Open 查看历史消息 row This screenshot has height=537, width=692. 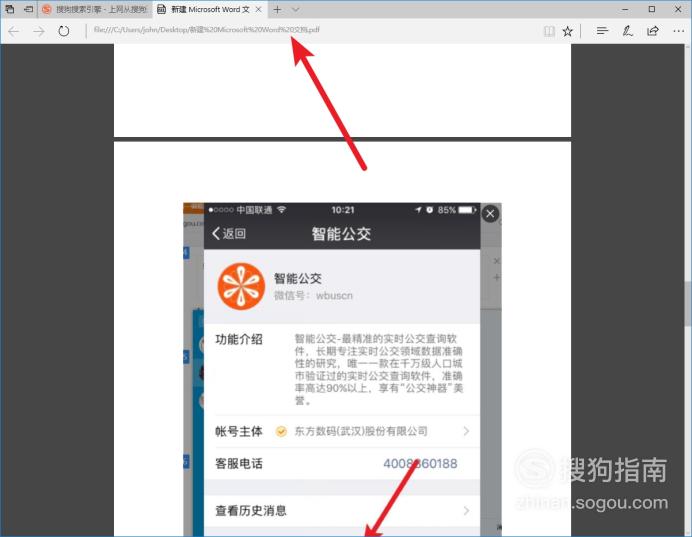(x=342, y=511)
